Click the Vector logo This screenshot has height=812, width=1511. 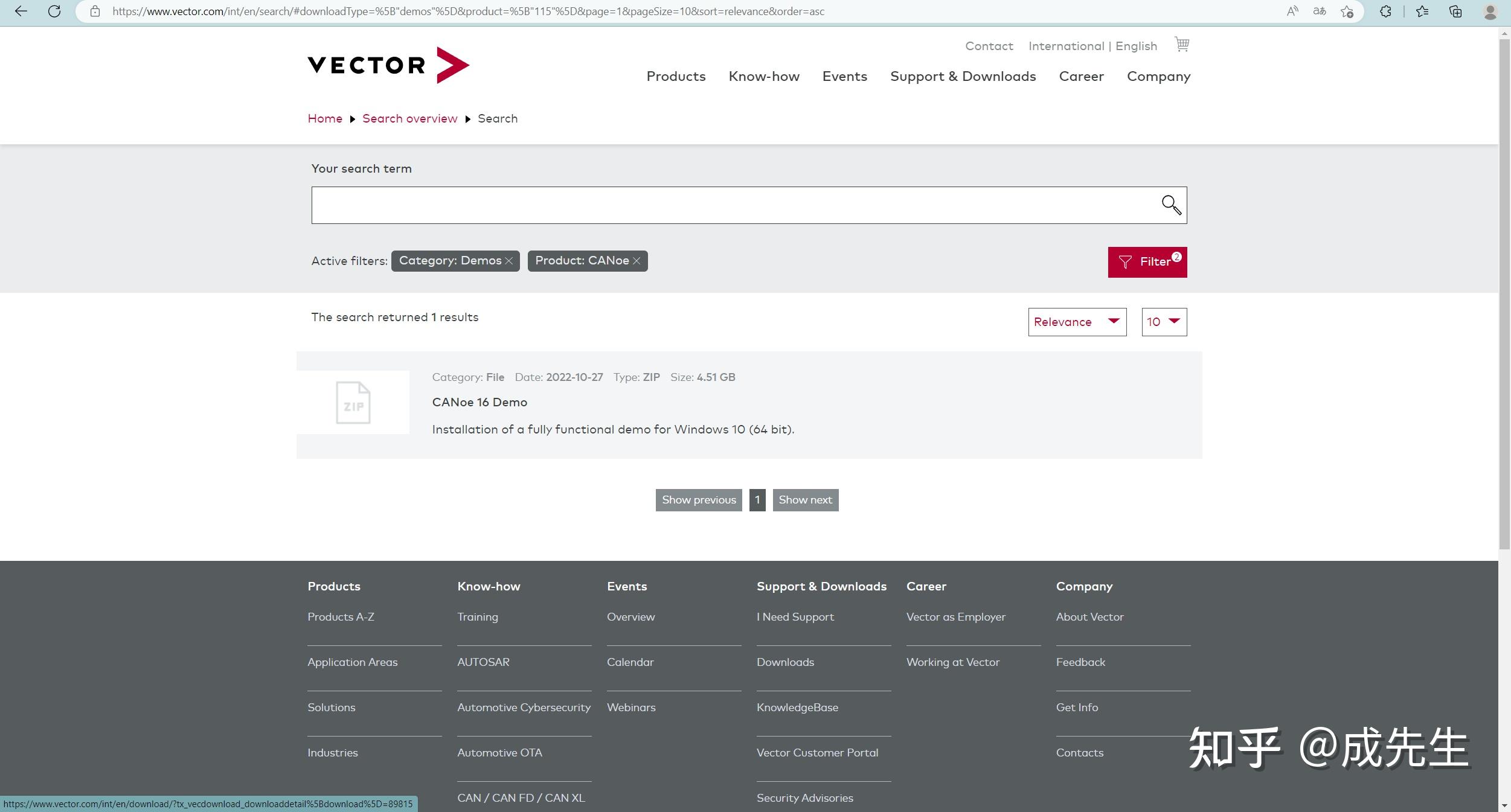click(x=388, y=65)
